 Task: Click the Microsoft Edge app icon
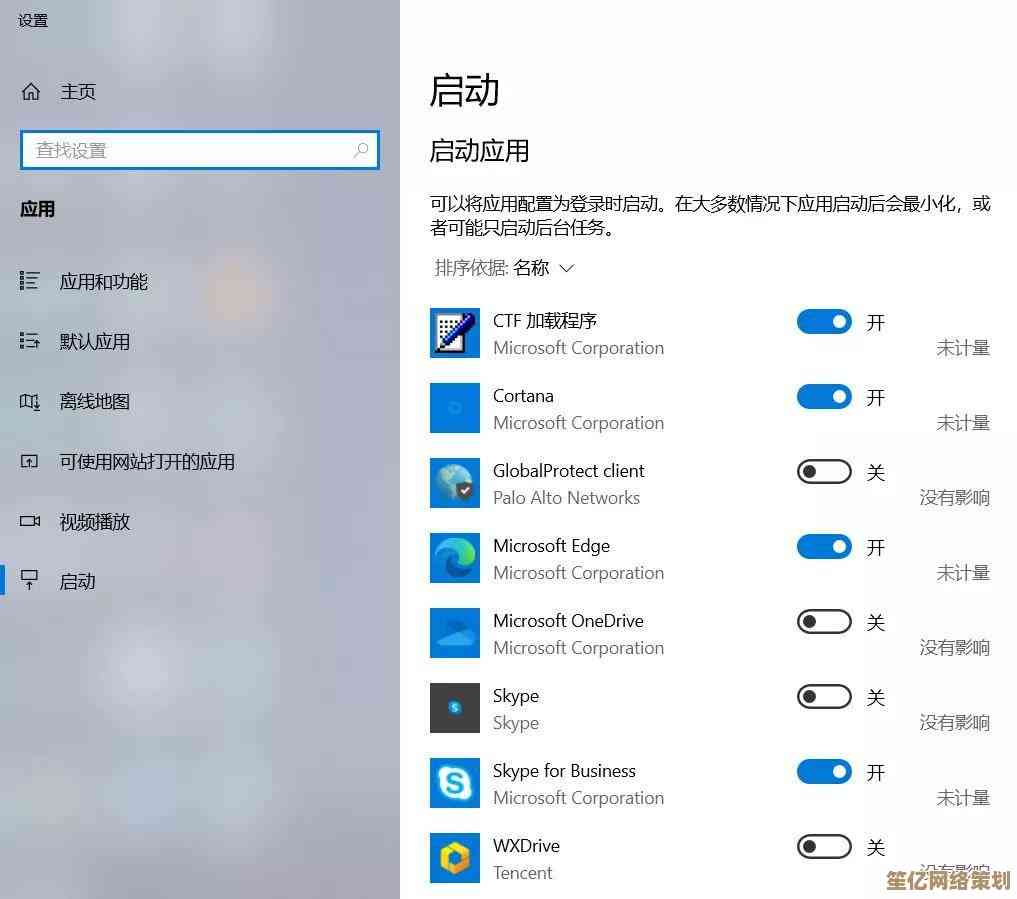[455, 558]
